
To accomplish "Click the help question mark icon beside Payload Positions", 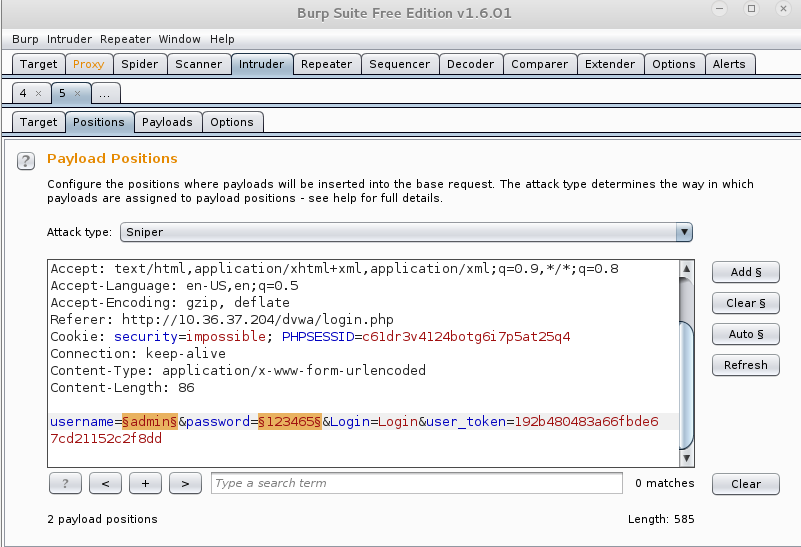I will [26, 160].
